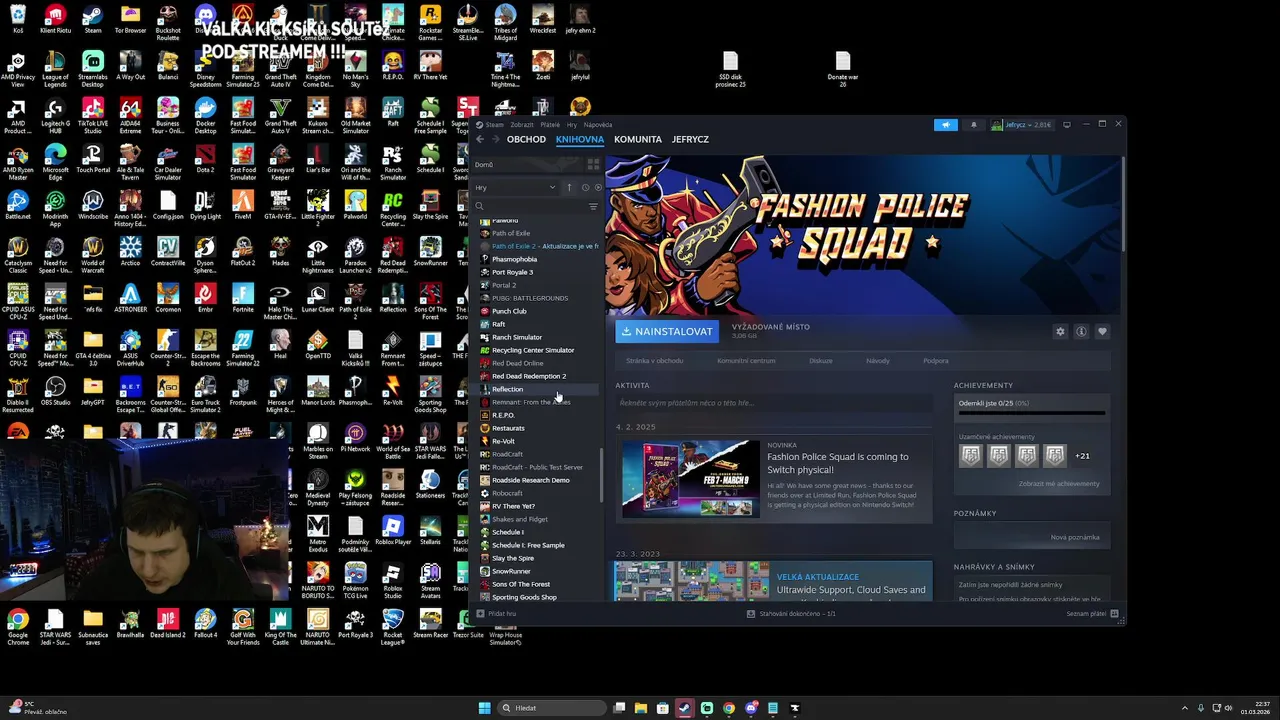Click Windows taskbar search box Hledat
The image size is (1280, 720).
pos(553,708)
